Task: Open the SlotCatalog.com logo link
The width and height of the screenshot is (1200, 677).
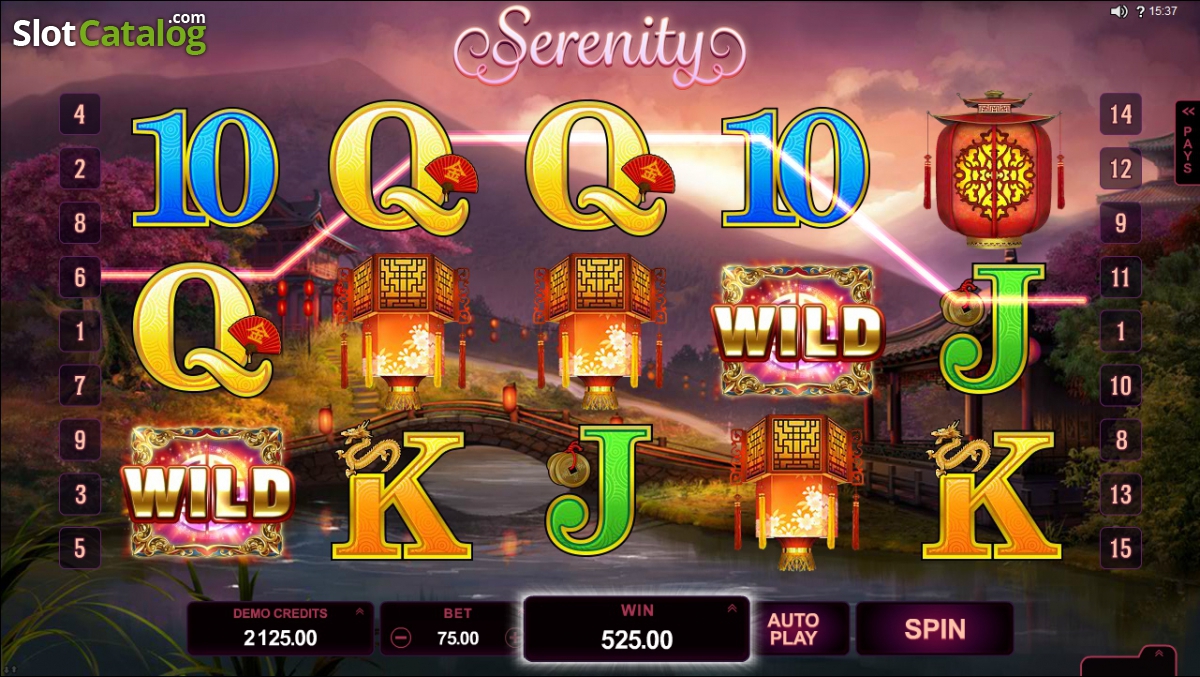Action: pos(109,32)
